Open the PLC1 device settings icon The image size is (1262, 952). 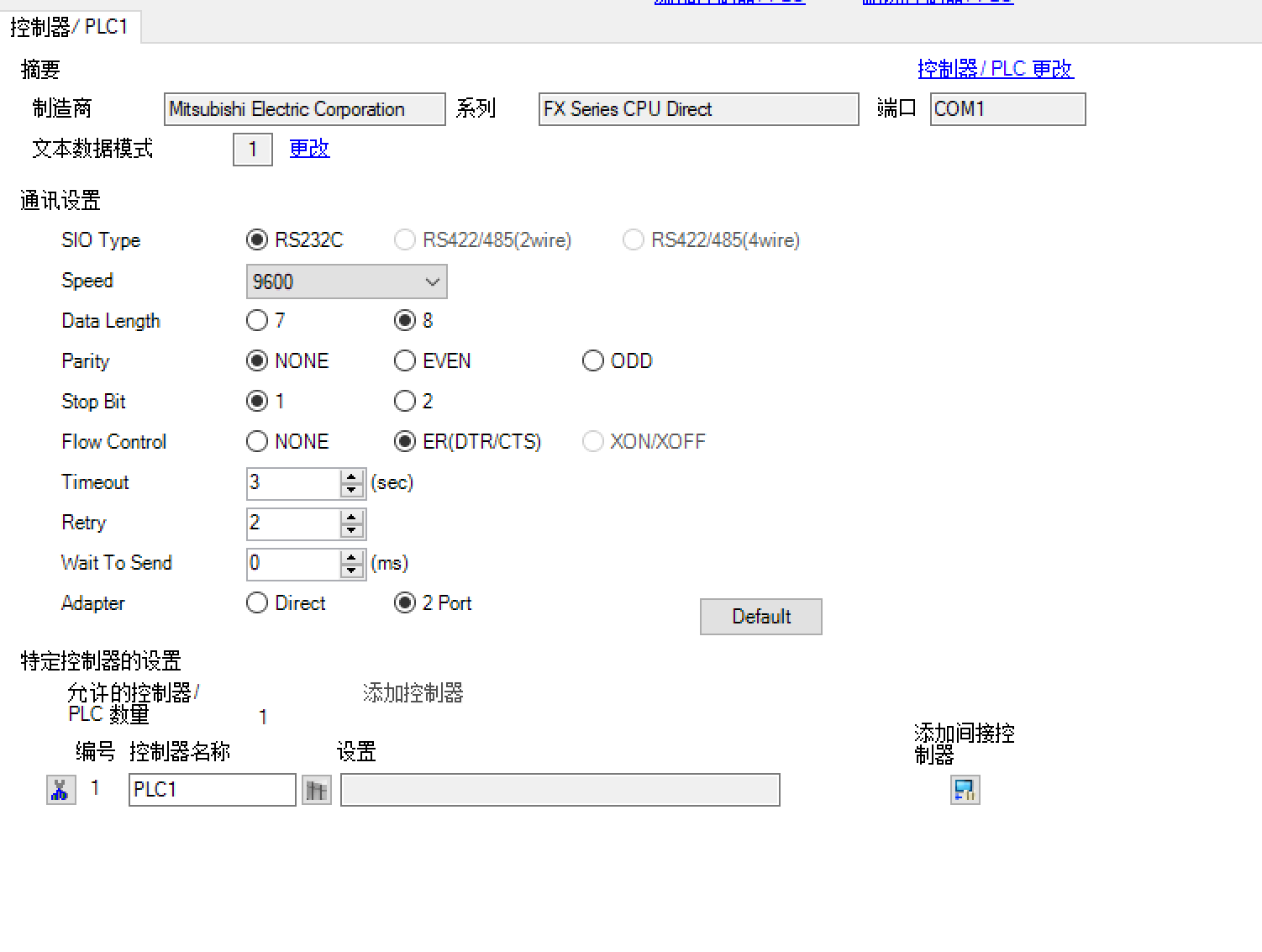(x=316, y=790)
